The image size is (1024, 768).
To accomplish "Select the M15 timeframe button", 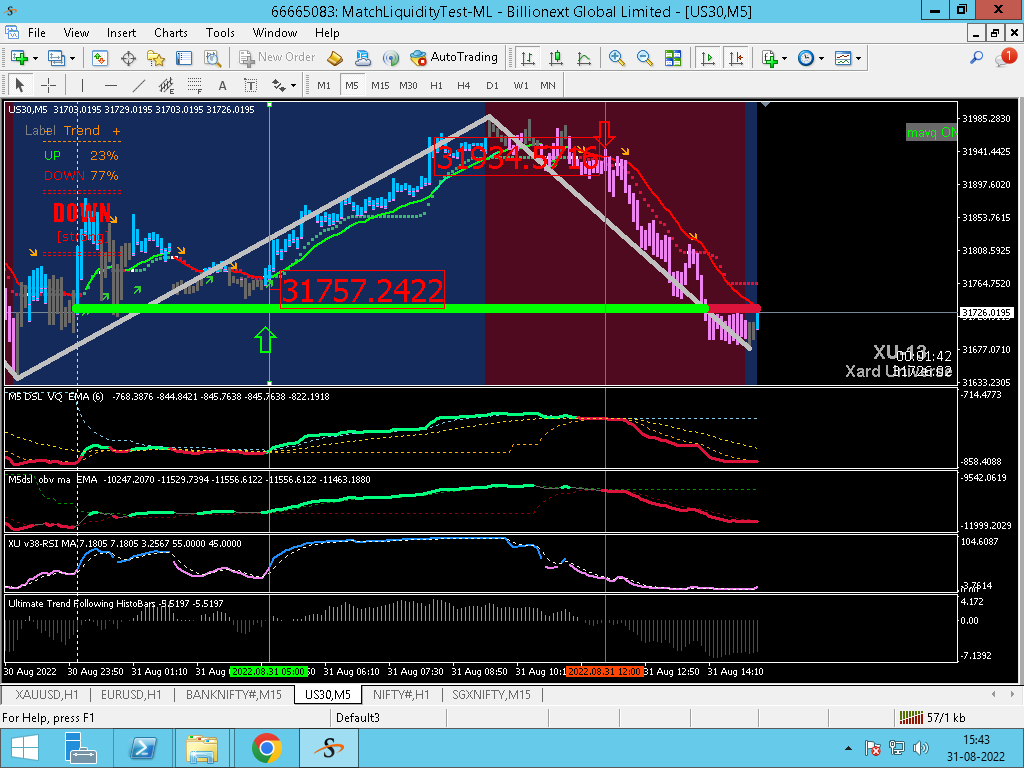I will [380, 85].
